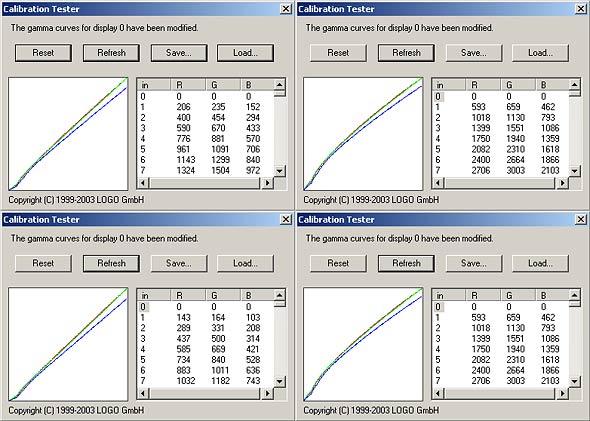Click Reset in the top-right Calibration Tester window
The height and width of the screenshot is (421, 590).
click(338, 53)
